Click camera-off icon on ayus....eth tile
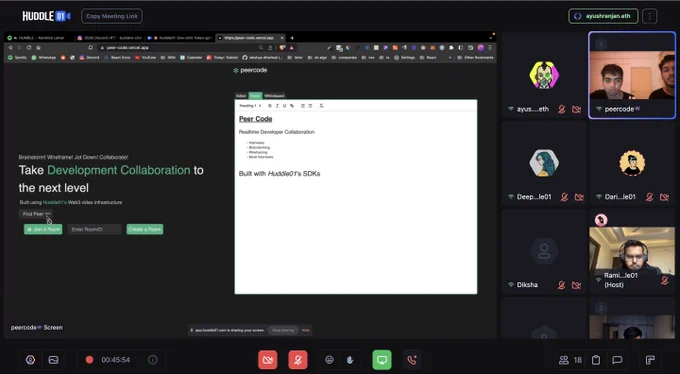Viewport: 680px width, 374px height. click(x=576, y=109)
